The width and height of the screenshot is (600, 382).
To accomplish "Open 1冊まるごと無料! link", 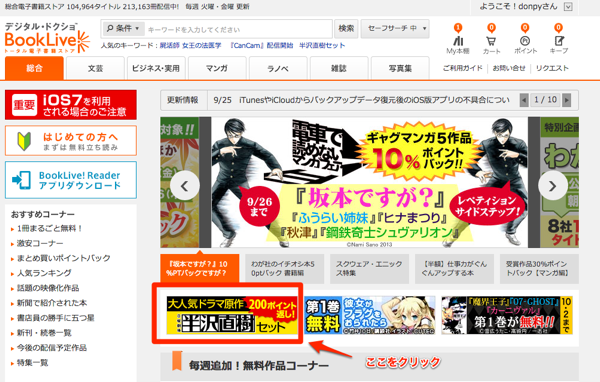I will 49,229.
